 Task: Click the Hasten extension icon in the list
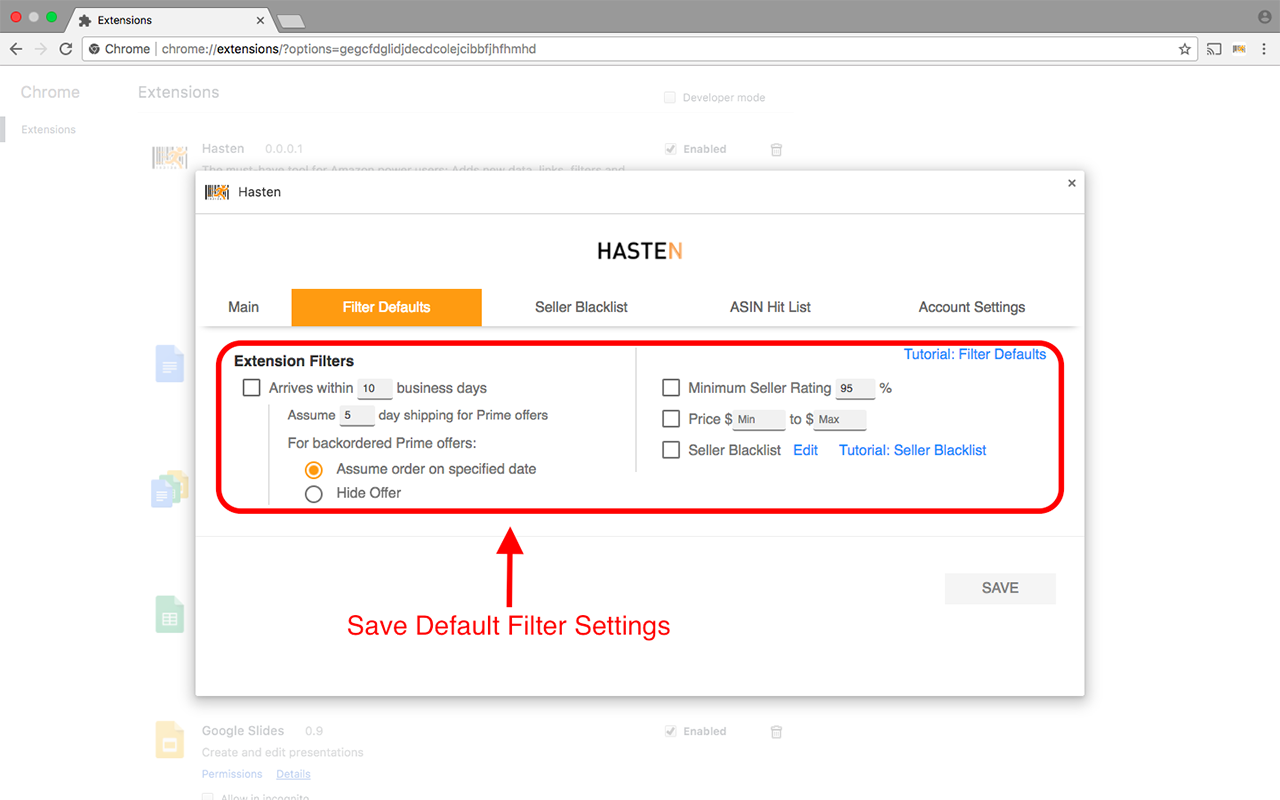pos(169,157)
